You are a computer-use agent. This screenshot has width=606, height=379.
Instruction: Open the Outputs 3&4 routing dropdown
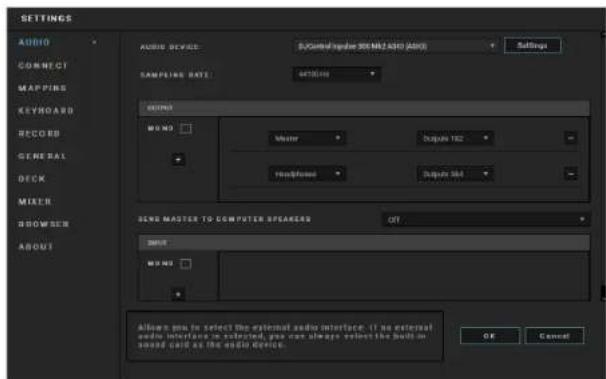click(x=455, y=174)
